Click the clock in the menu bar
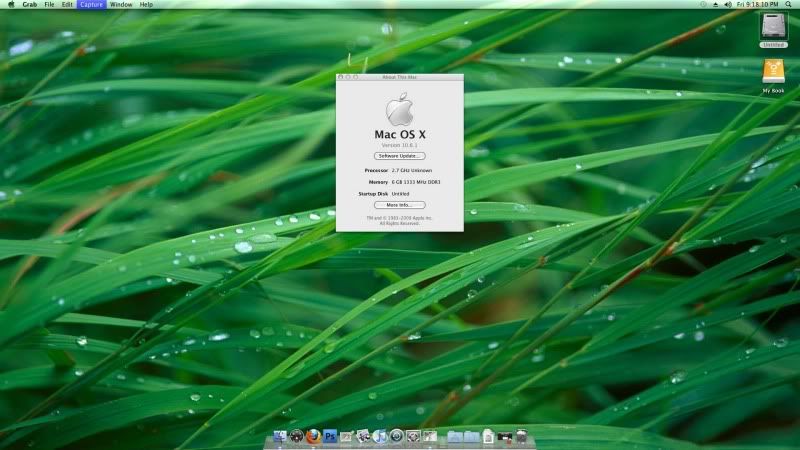The width and height of the screenshot is (800, 450). [x=758, y=4]
